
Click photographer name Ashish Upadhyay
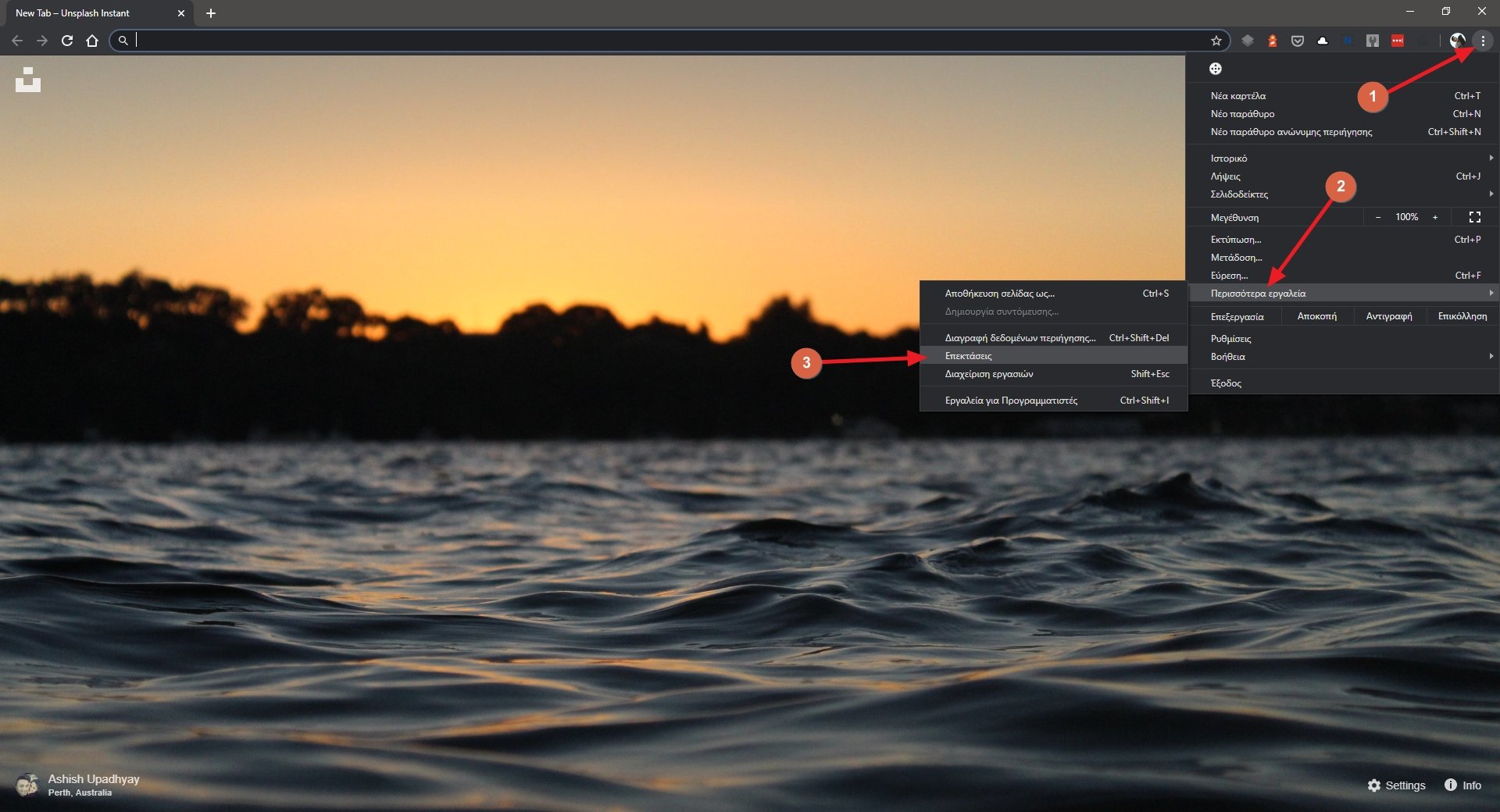coord(94,778)
